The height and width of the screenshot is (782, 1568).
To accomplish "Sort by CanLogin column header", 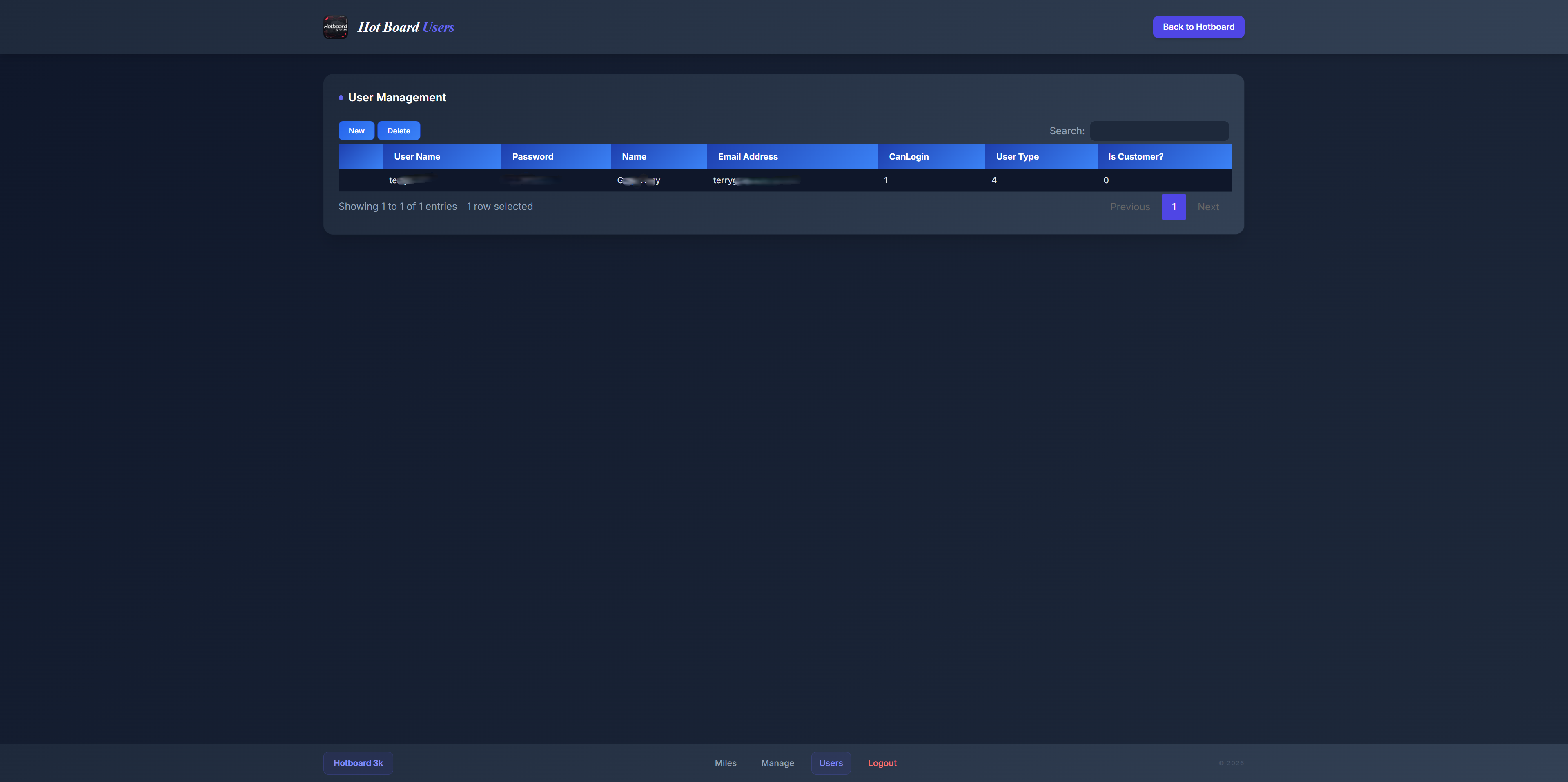I will [x=908, y=156].
